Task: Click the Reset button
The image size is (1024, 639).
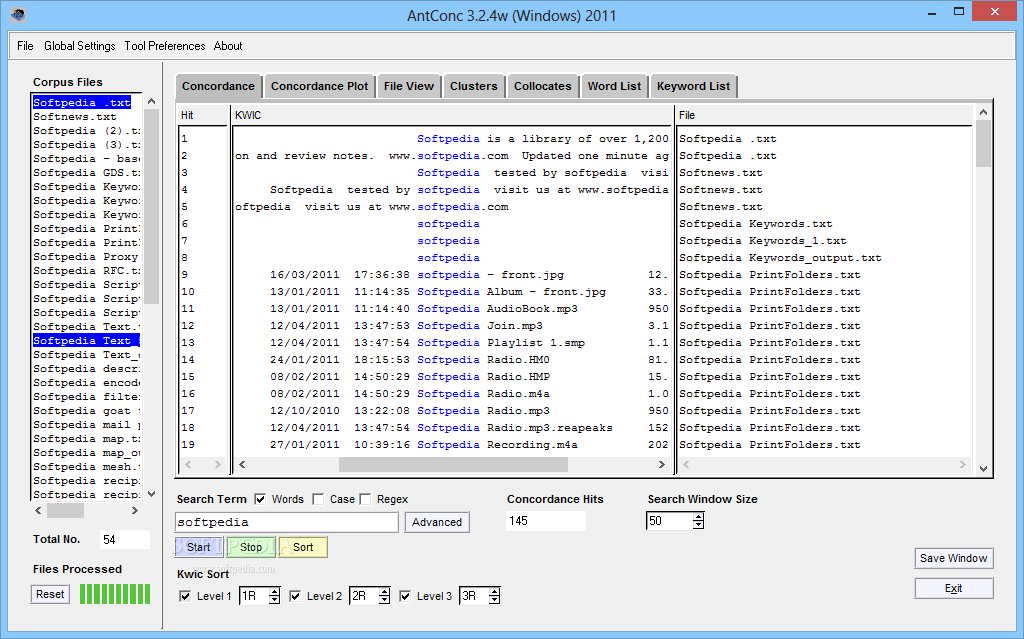Action: [x=50, y=594]
